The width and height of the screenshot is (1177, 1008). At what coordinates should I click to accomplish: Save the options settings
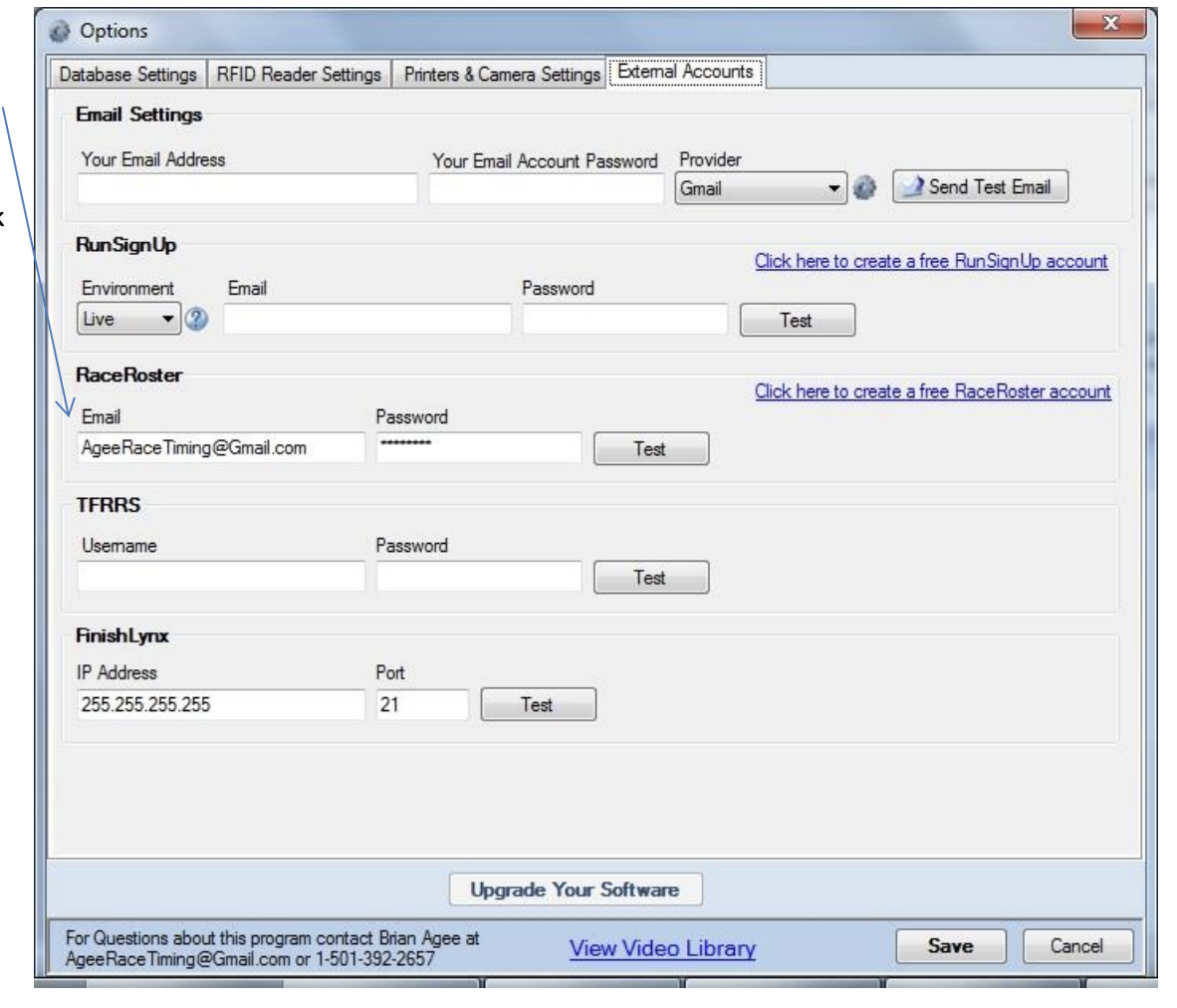pyautogui.click(x=950, y=946)
